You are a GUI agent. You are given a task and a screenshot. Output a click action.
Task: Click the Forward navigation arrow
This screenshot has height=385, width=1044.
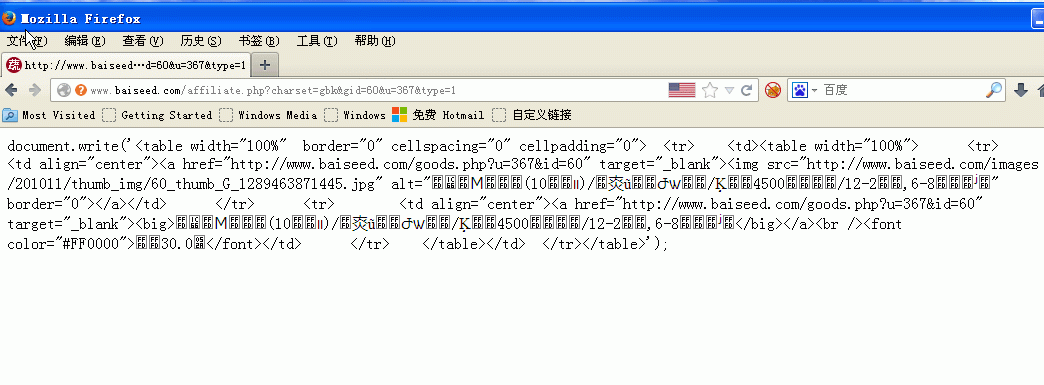[x=35, y=90]
